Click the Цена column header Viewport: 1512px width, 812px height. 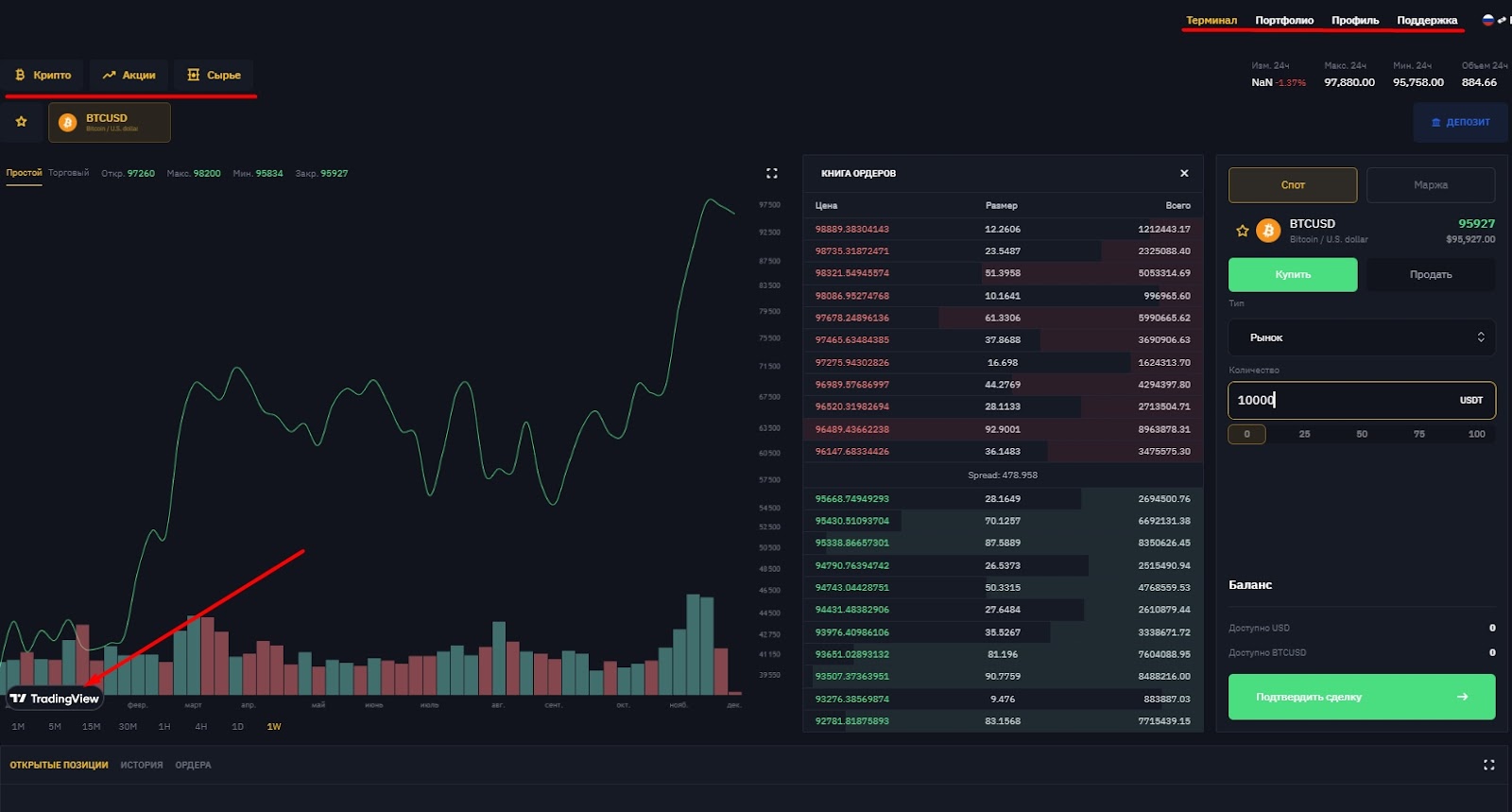click(x=826, y=205)
